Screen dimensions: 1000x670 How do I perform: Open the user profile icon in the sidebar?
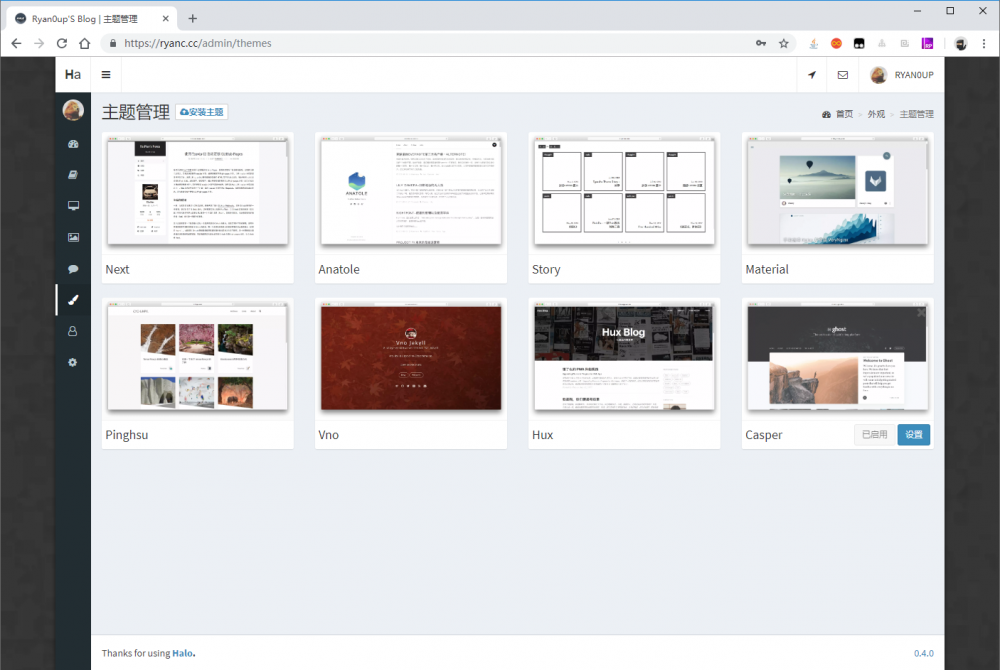pos(73,331)
